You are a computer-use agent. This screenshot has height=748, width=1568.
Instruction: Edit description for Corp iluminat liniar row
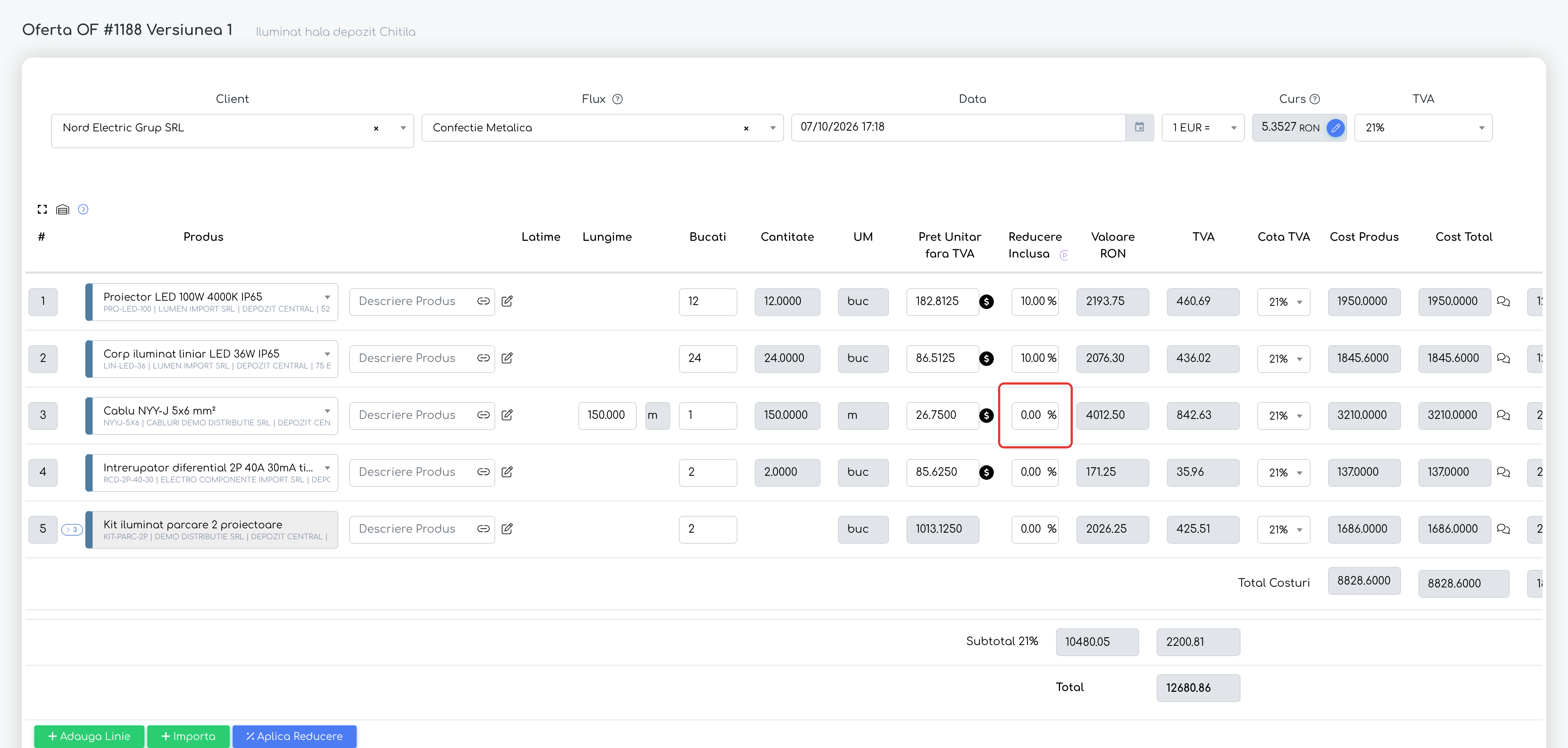(507, 358)
